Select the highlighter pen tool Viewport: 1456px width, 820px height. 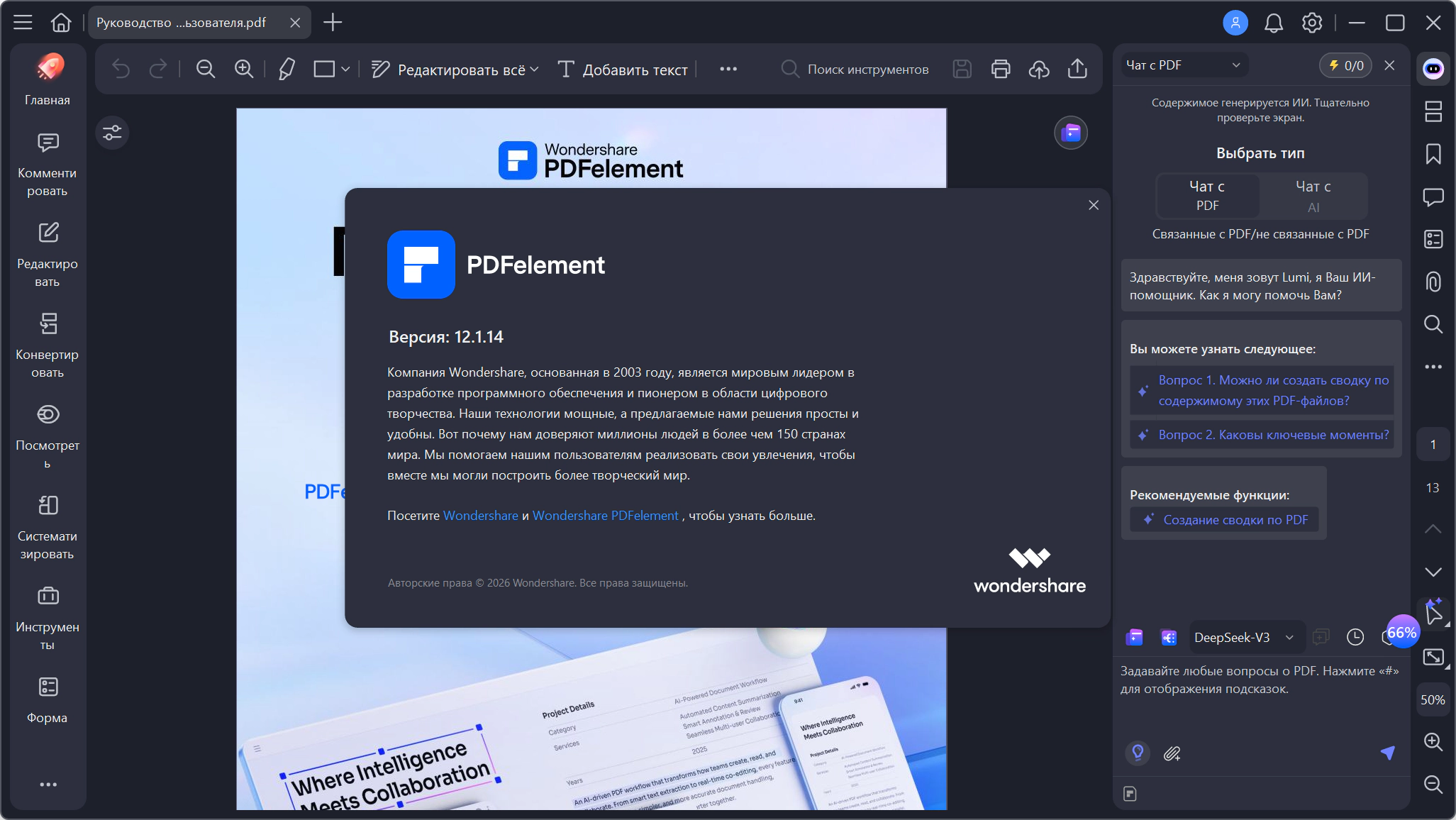coord(287,69)
